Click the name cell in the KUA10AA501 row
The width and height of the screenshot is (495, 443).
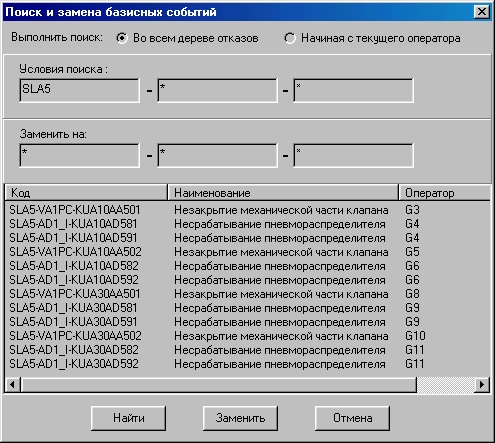[281, 210]
